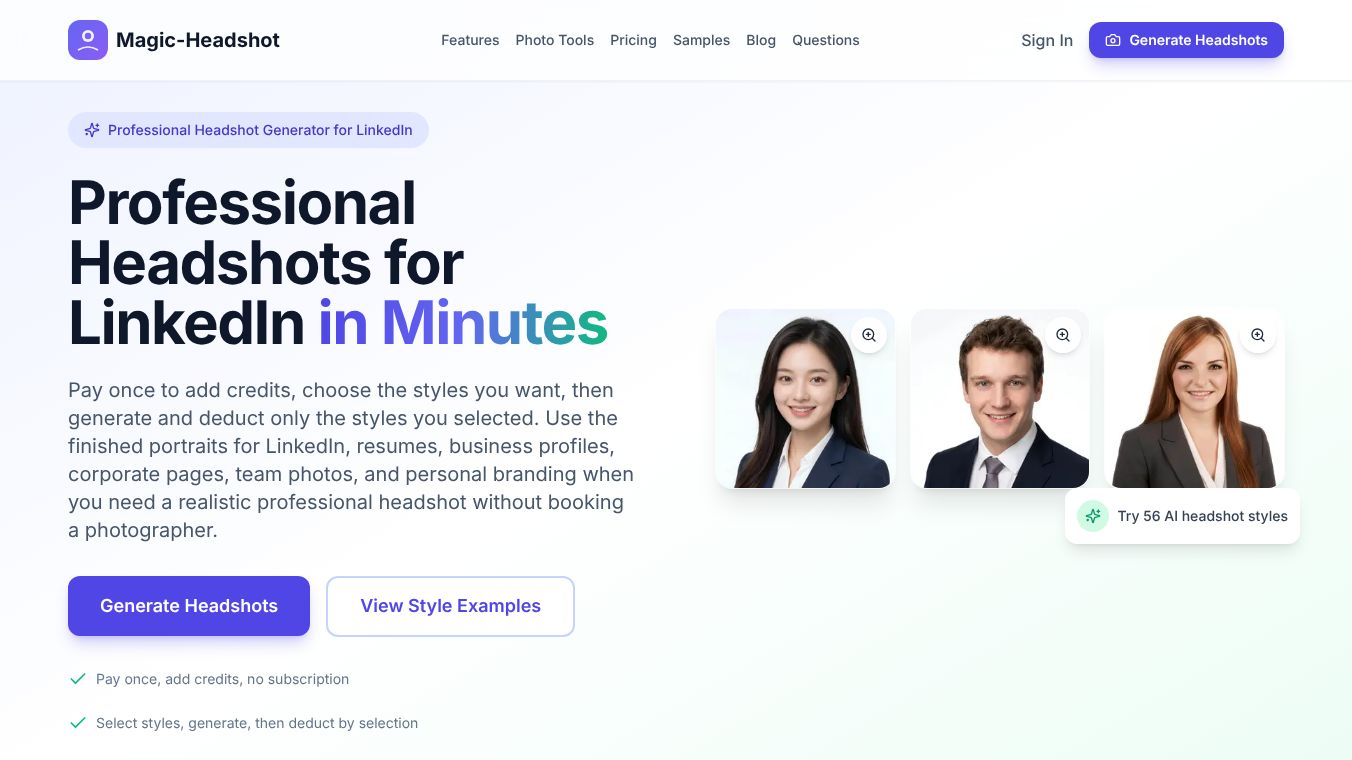1352x760 pixels.
Task: Open the man in suit sample headshot
Action: [1000, 398]
